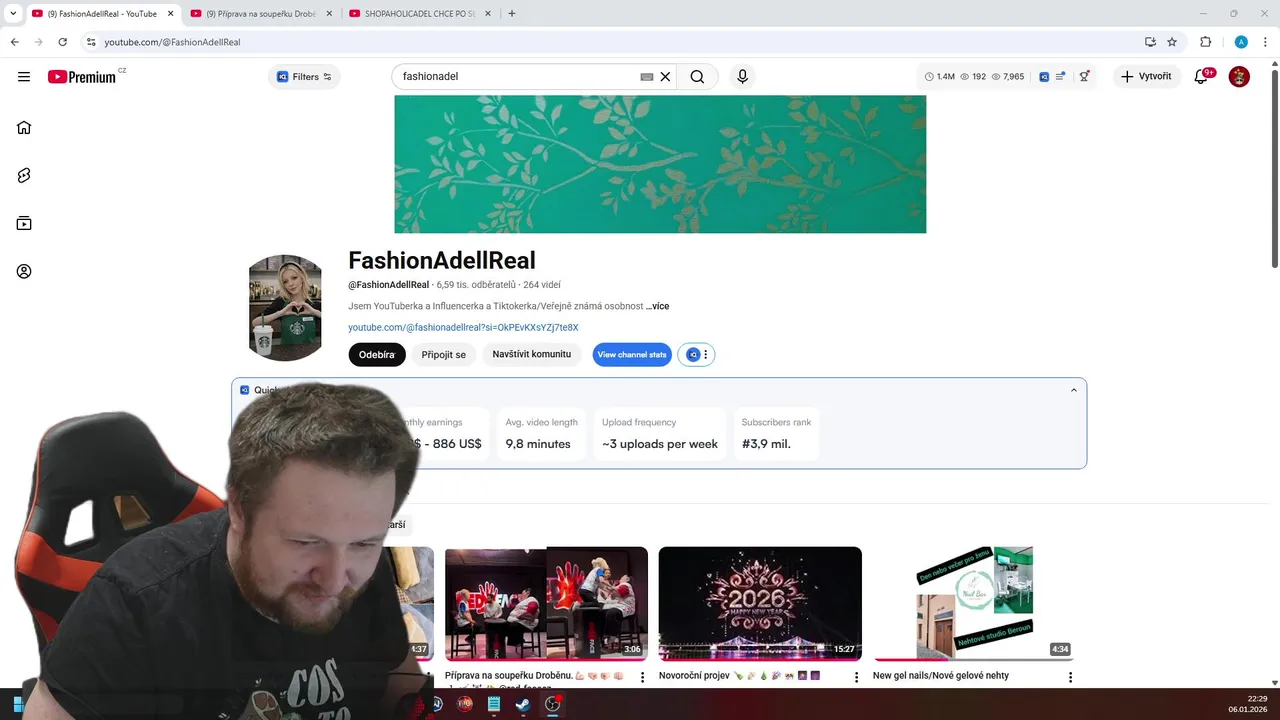View site information icon in address bar
The image size is (1280, 720).
(x=91, y=42)
